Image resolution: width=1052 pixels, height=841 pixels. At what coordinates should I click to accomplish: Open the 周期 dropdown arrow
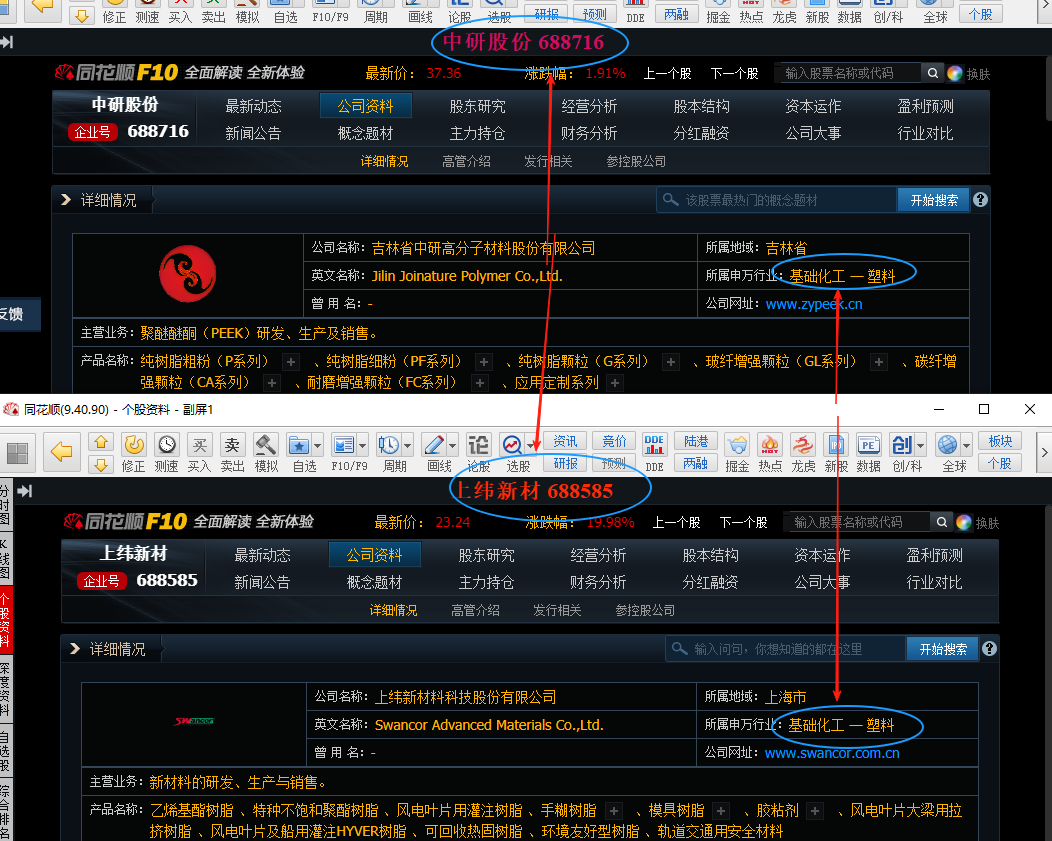point(407,445)
